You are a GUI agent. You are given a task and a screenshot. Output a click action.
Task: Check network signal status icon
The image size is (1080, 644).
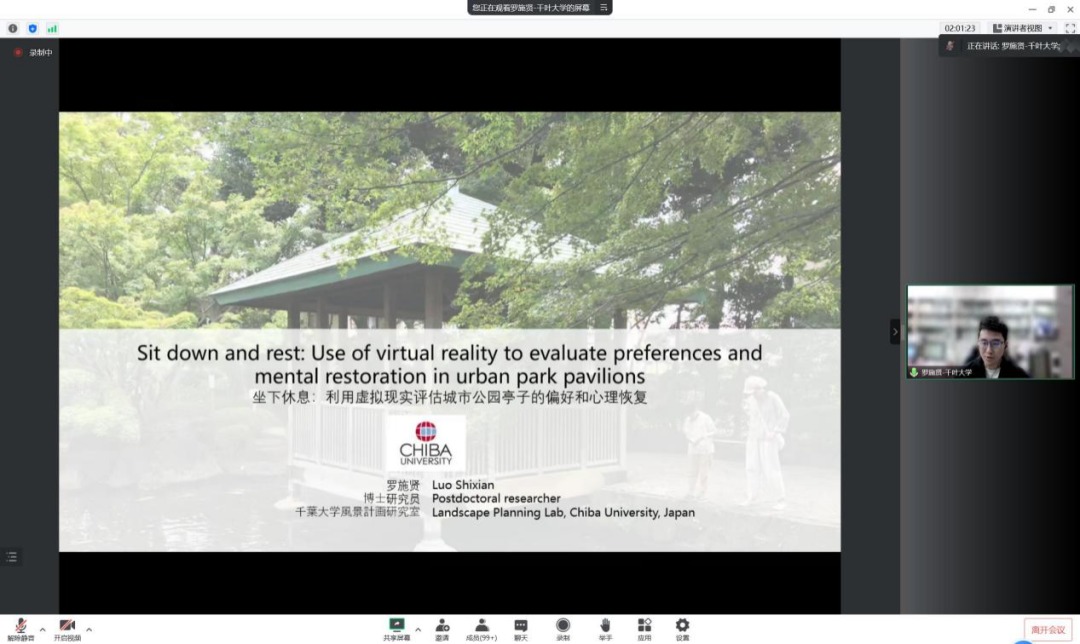52,28
